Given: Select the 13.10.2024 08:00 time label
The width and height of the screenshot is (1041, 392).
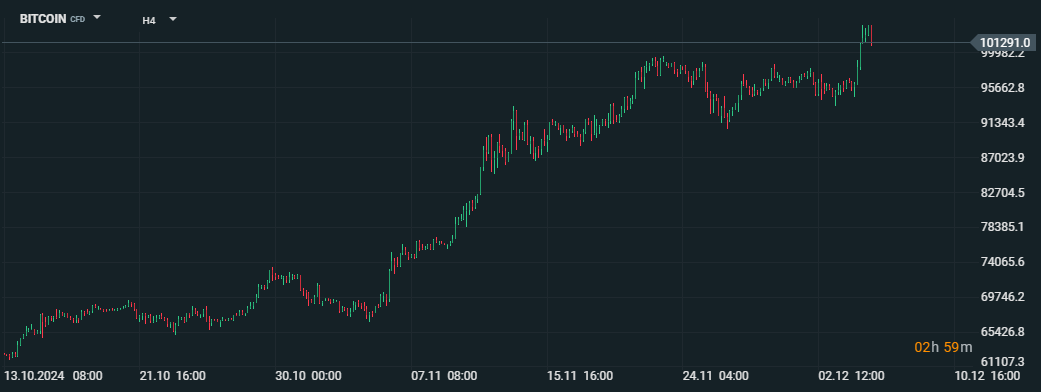Looking at the screenshot, I should tap(53, 376).
